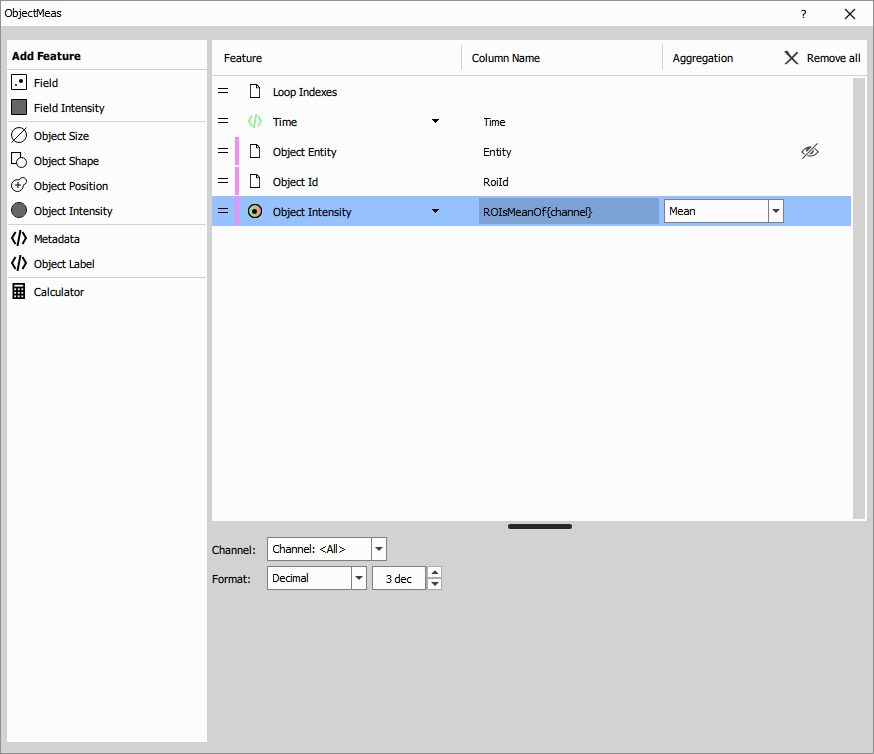Expand Time feature dropdown arrow
874x754 pixels.
point(435,122)
